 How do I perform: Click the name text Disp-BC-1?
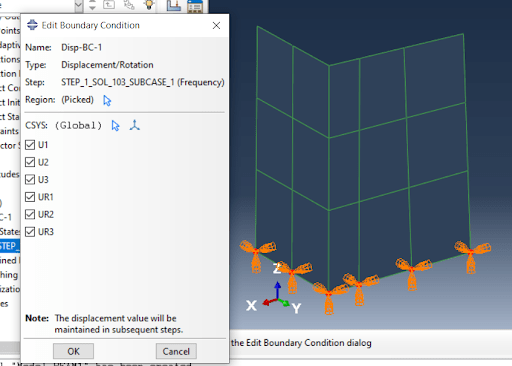point(81,48)
